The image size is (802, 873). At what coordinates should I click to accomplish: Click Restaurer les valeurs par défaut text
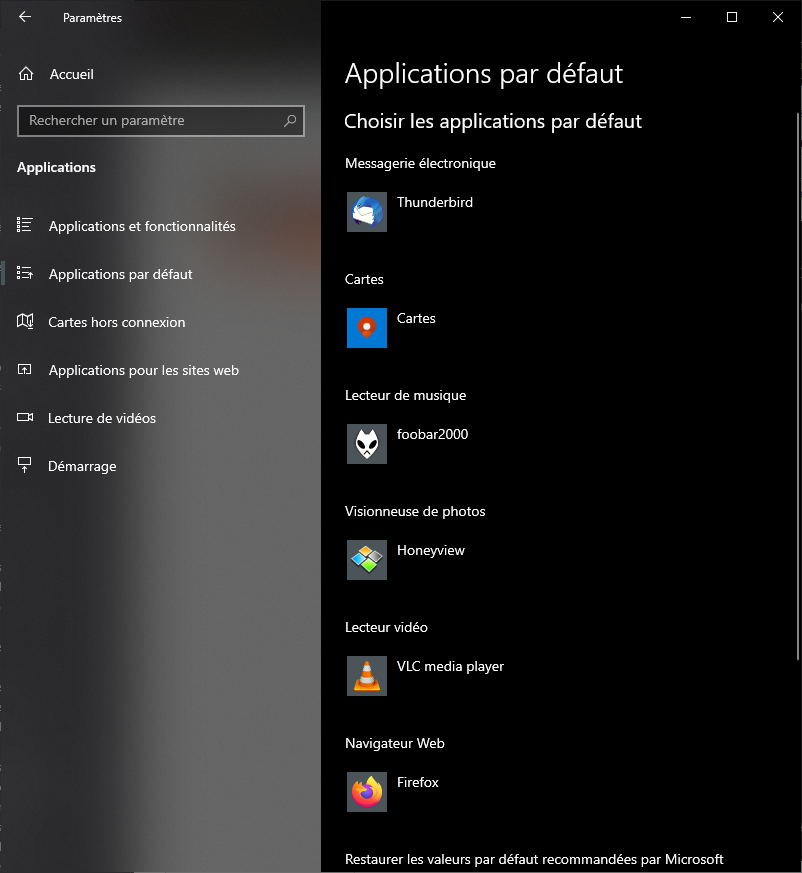click(534, 860)
